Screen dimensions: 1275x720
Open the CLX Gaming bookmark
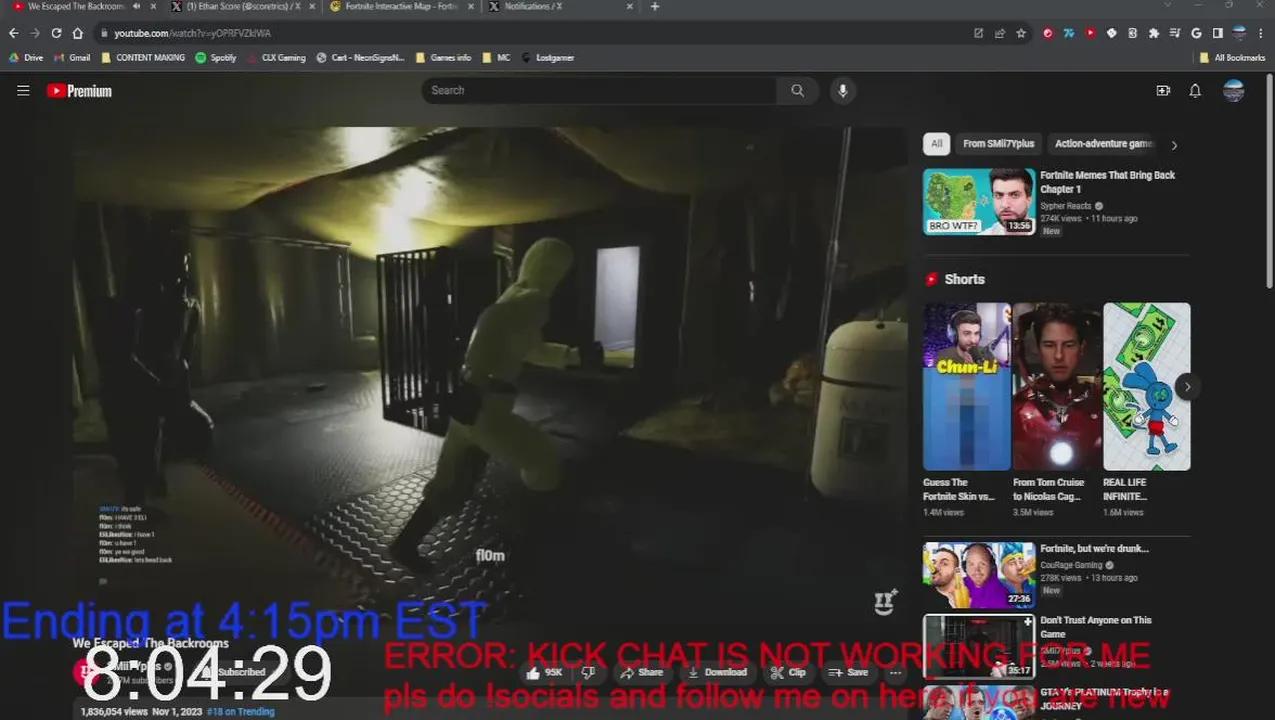(x=276, y=58)
